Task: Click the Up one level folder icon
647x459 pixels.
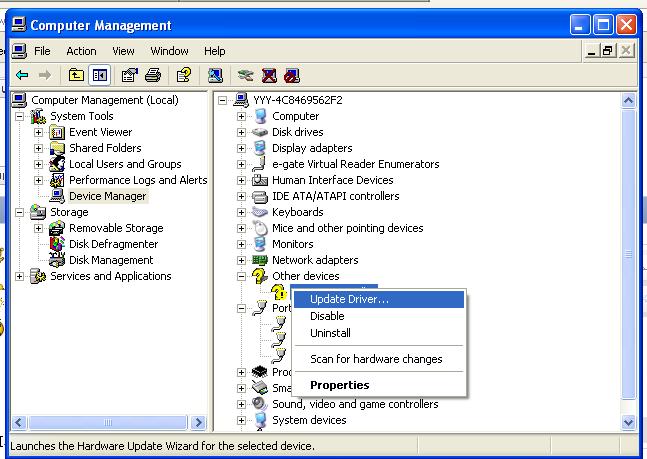Action: (x=76, y=75)
